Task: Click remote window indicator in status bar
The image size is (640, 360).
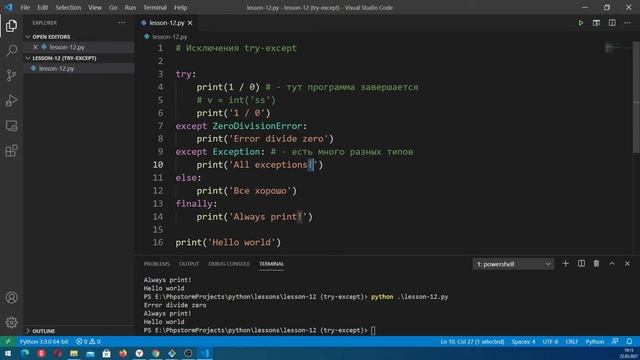Action: pos(8,341)
